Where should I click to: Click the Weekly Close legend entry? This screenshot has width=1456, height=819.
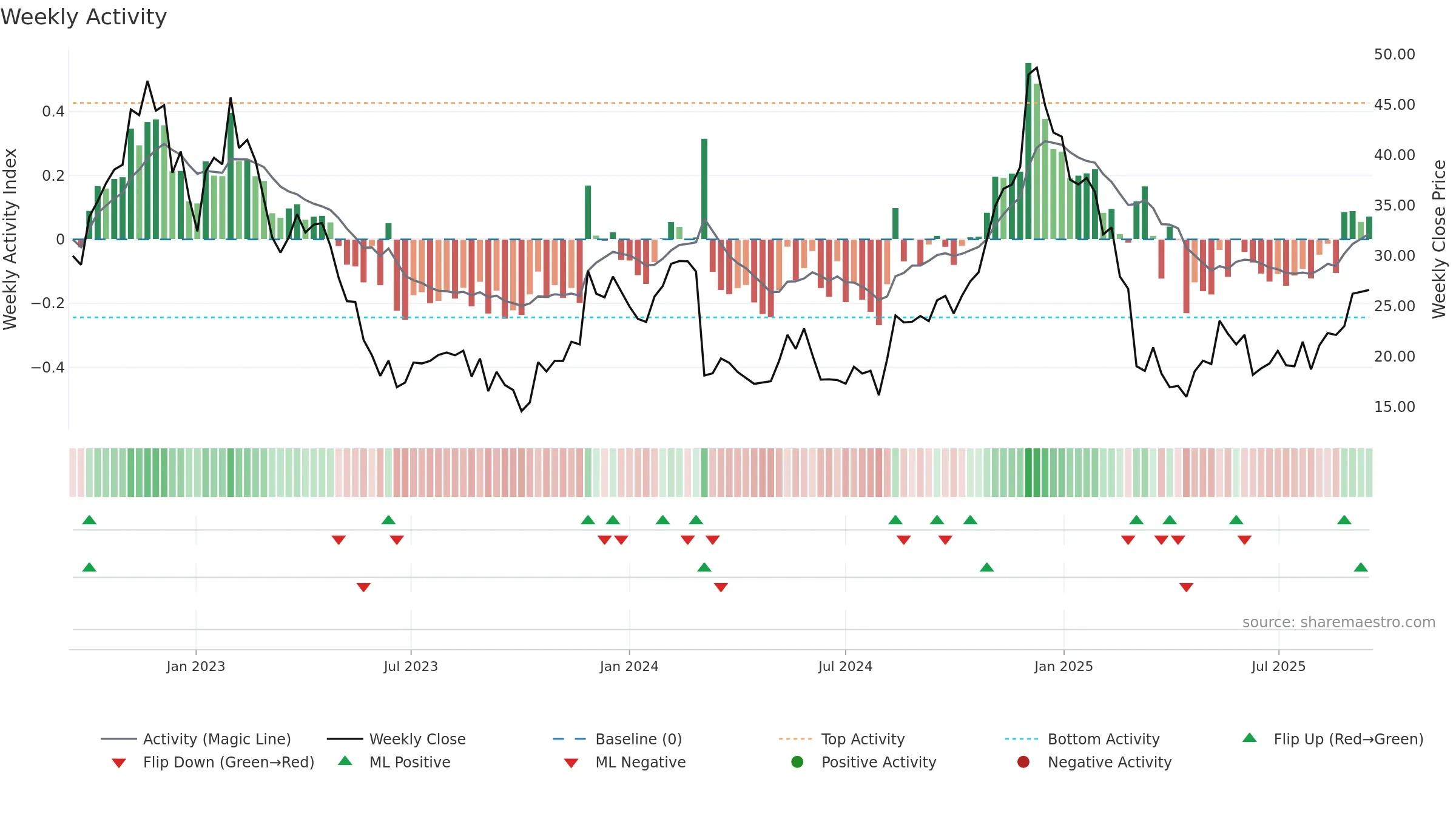(x=396, y=739)
